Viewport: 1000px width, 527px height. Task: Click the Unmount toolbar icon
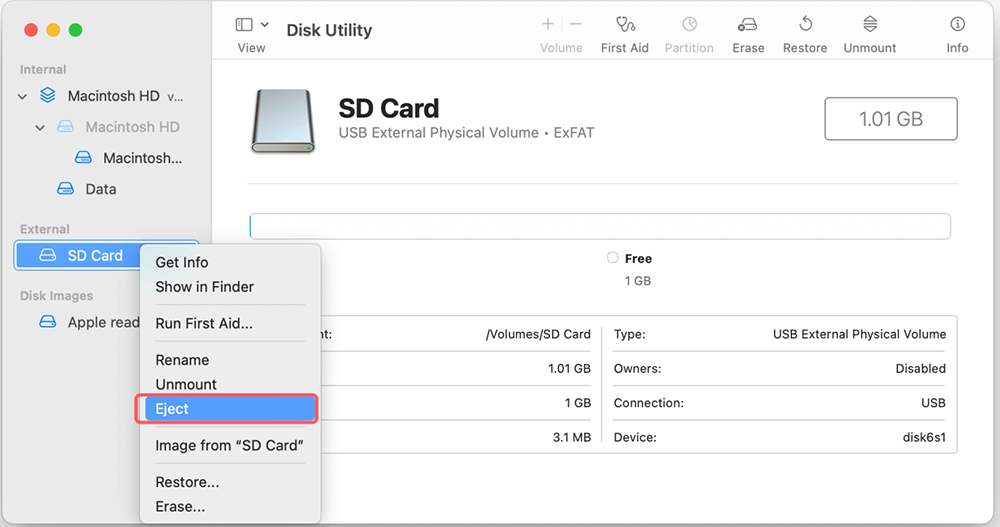pyautogui.click(x=870, y=24)
